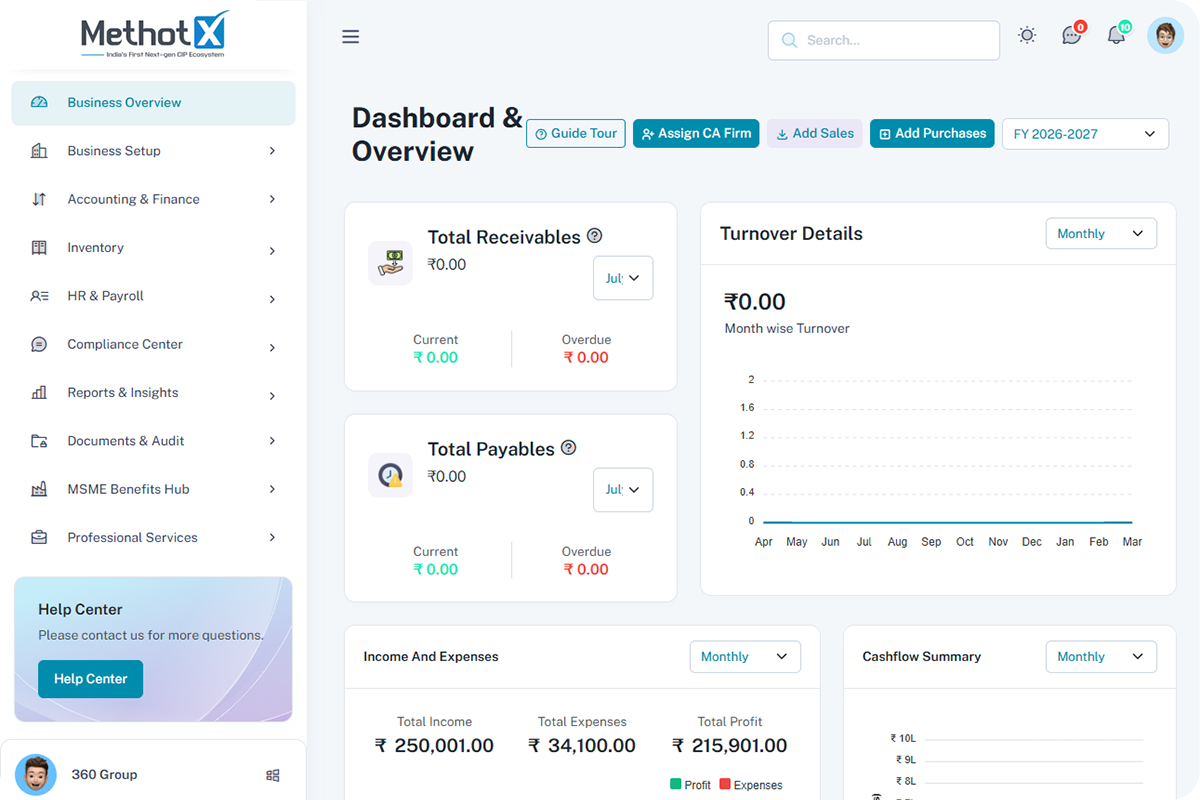Image resolution: width=1200 pixels, height=800 pixels.
Task: Expand Professional Services chevron
Action: click(272, 537)
